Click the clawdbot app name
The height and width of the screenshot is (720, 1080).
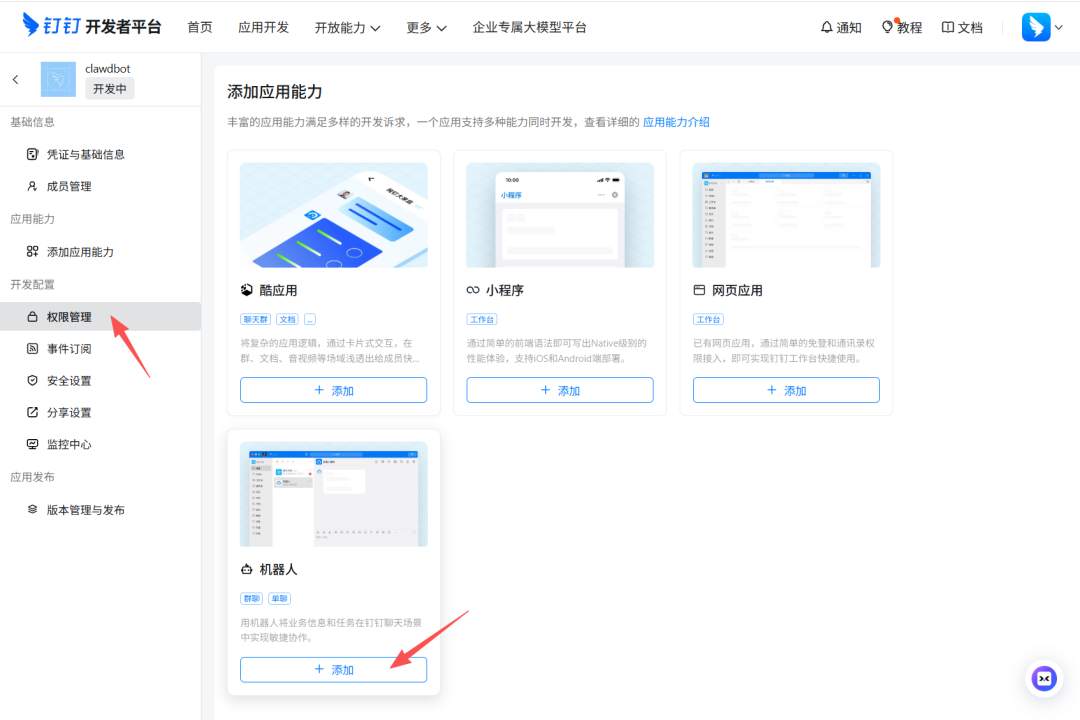coord(107,68)
